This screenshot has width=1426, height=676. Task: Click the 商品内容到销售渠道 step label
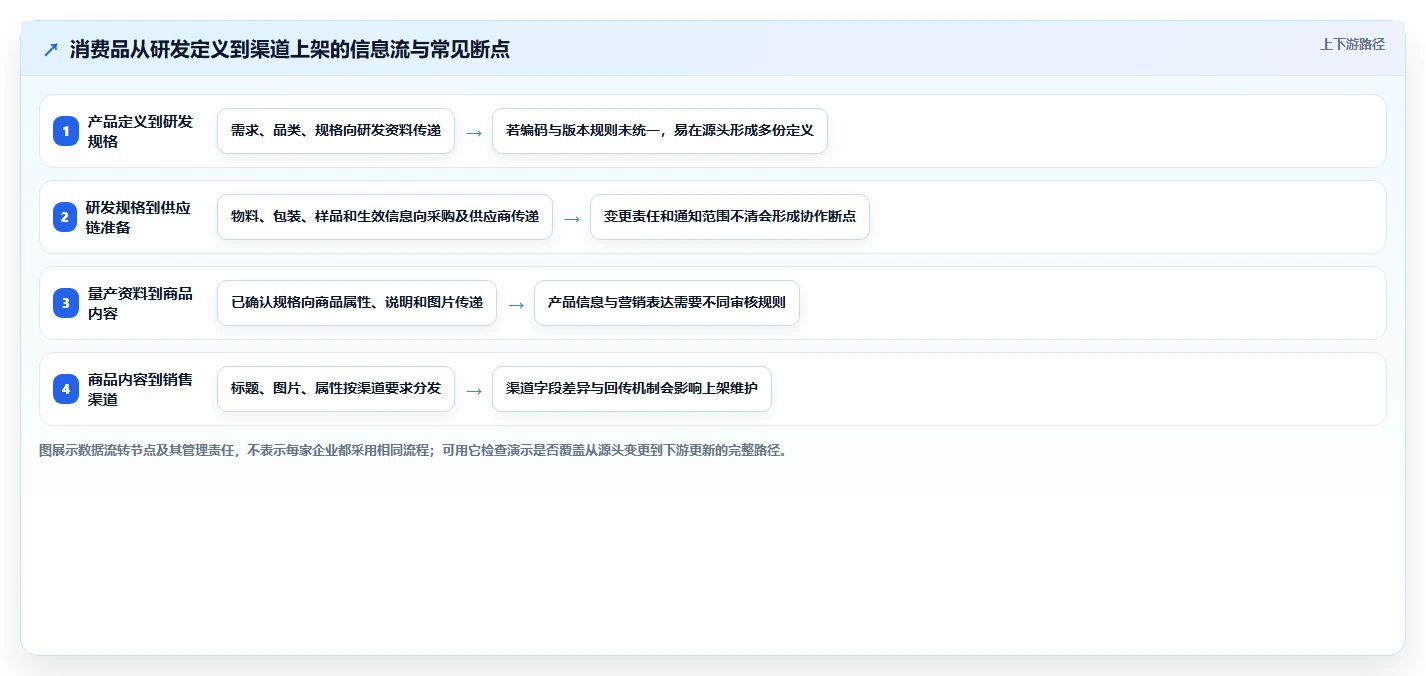[x=140, y=389]
